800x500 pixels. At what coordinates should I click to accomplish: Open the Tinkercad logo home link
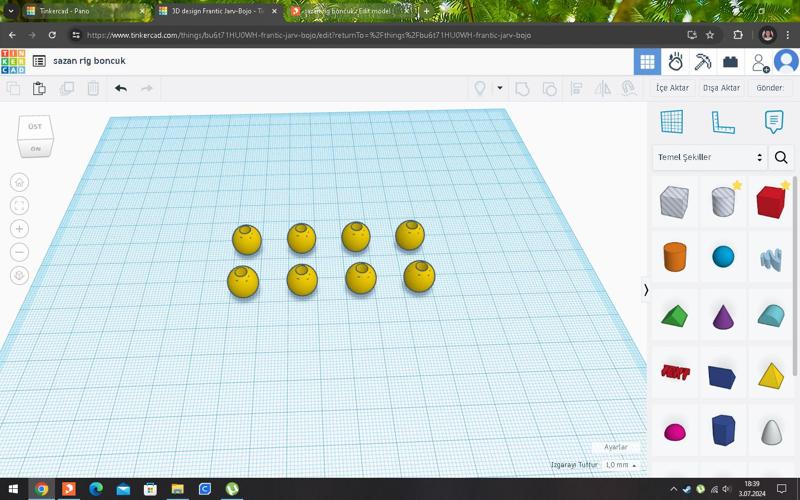[x=13, y=61]
